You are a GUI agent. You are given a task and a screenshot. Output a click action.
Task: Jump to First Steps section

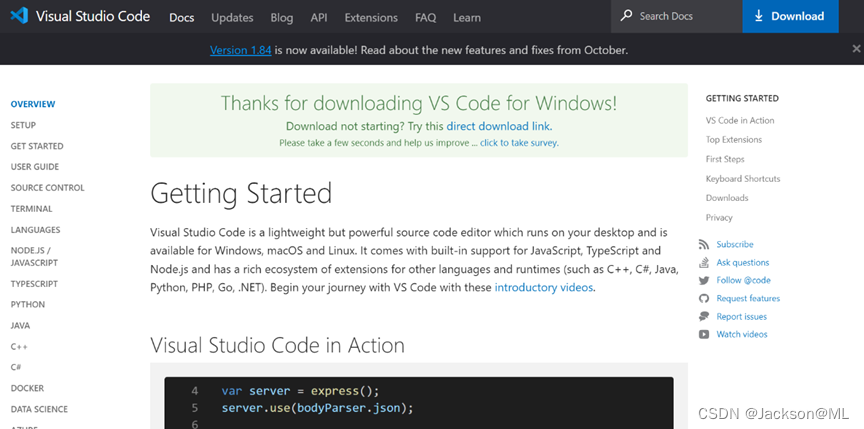pos(725,159)
